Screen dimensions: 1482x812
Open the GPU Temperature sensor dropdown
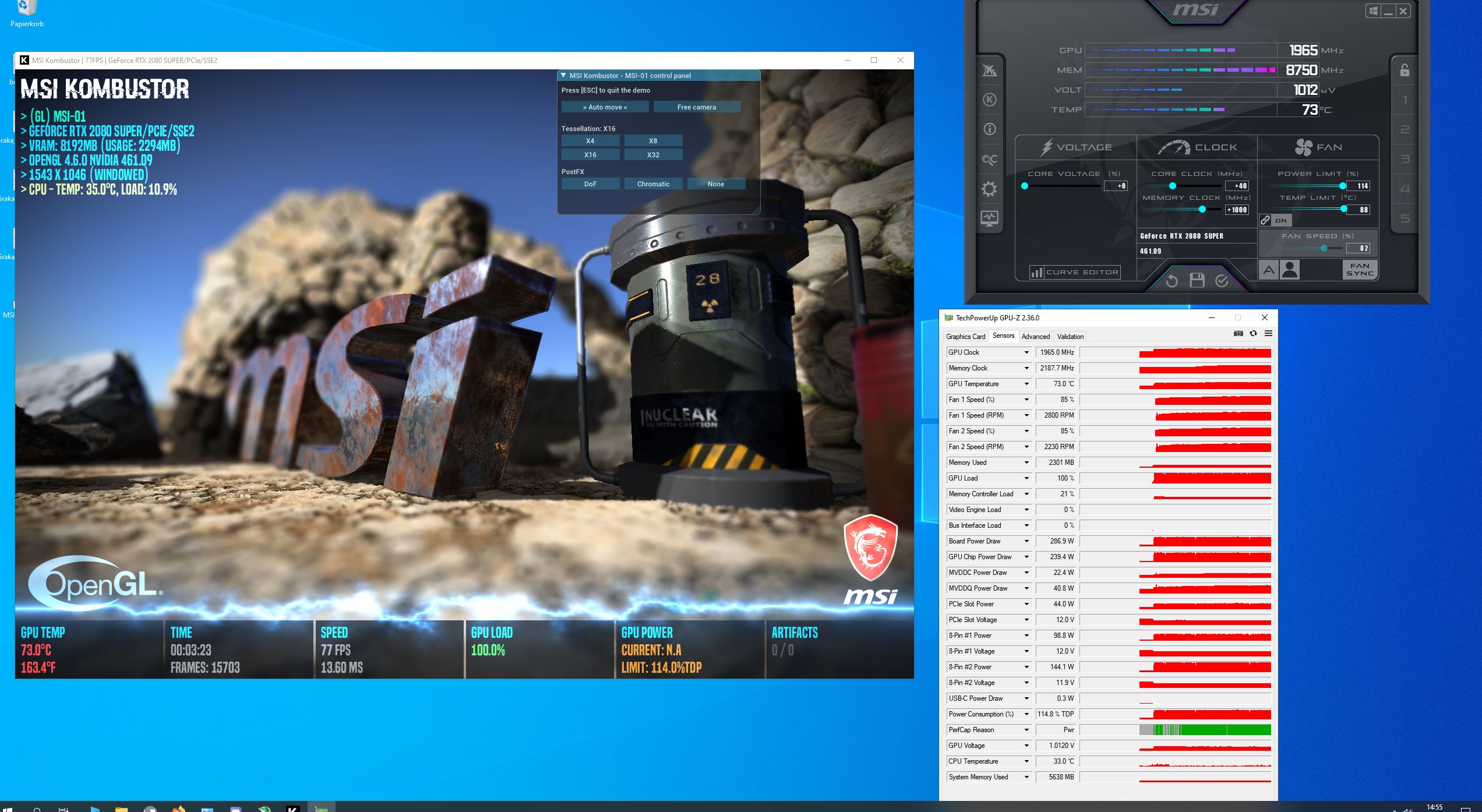(1026, 384)
